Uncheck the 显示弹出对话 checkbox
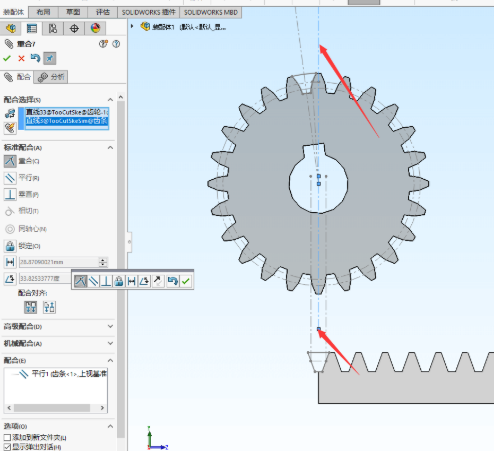This screenshot has width=496, height=452. (7, 446)
